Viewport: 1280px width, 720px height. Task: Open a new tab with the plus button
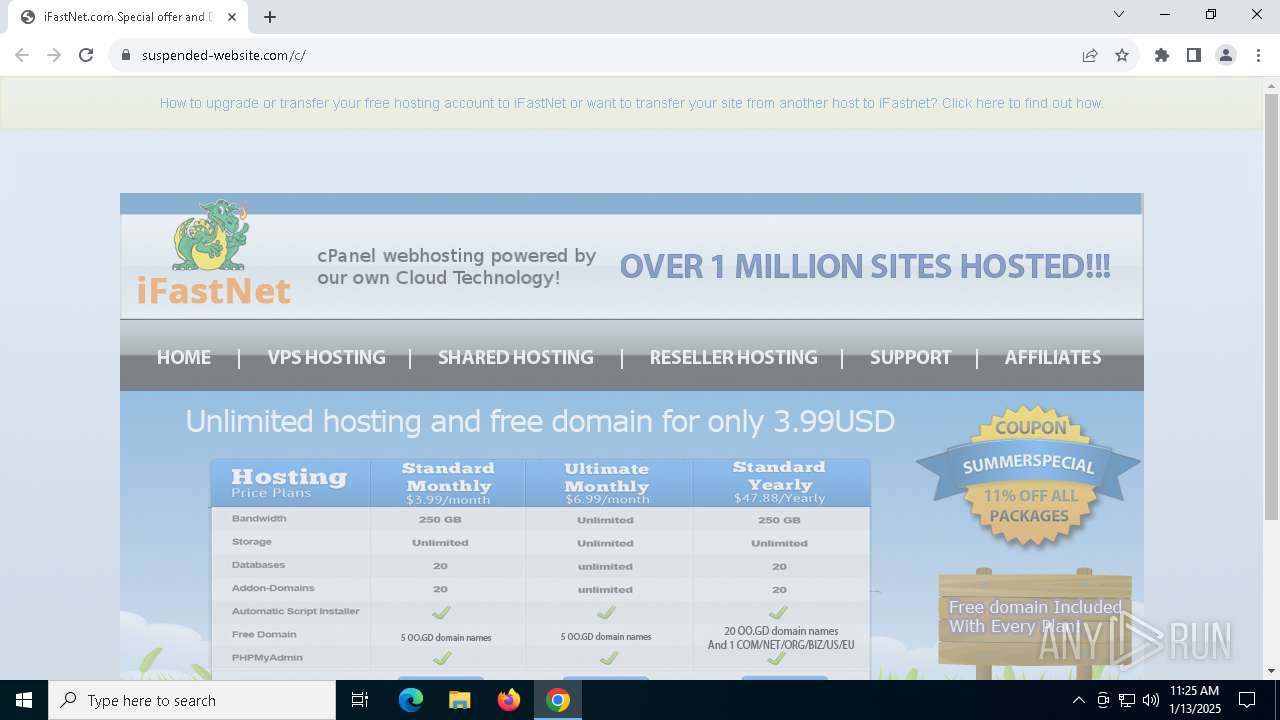point(270,17)
